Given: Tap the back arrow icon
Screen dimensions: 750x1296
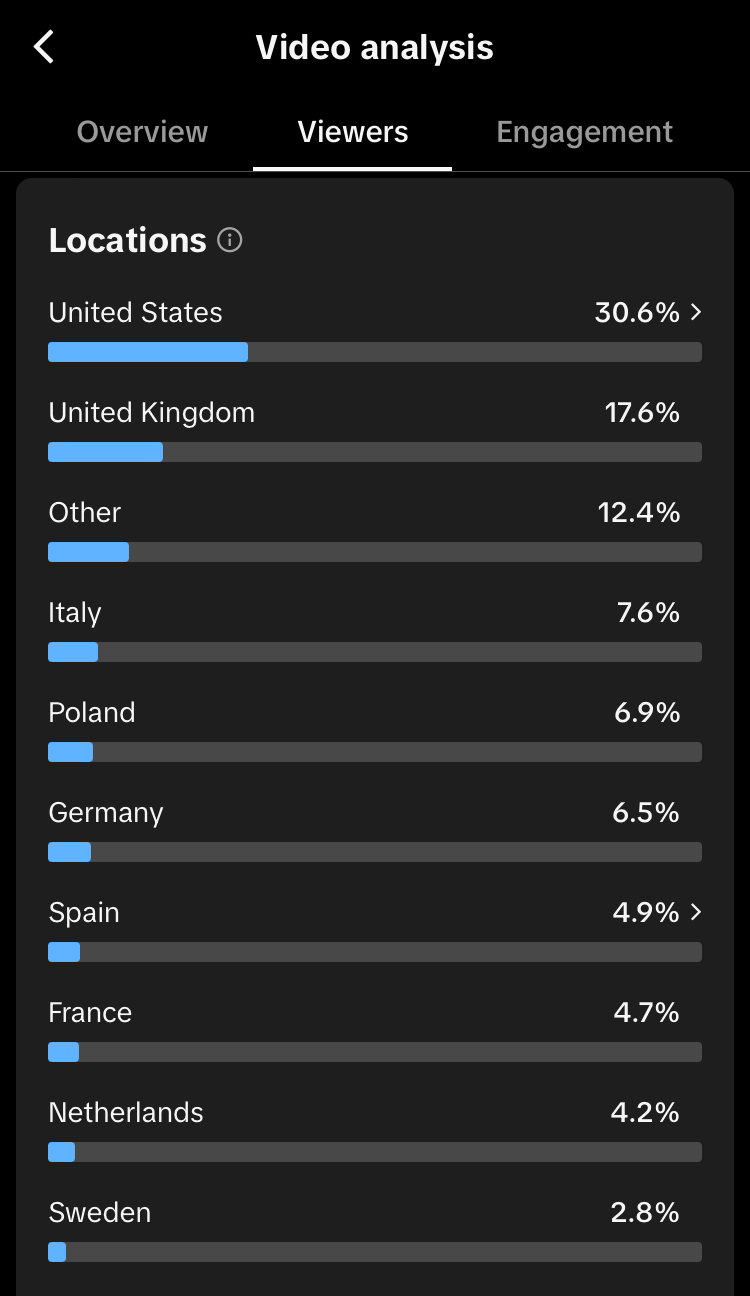Looking at the screenshot, I should (x=44, y=47).
